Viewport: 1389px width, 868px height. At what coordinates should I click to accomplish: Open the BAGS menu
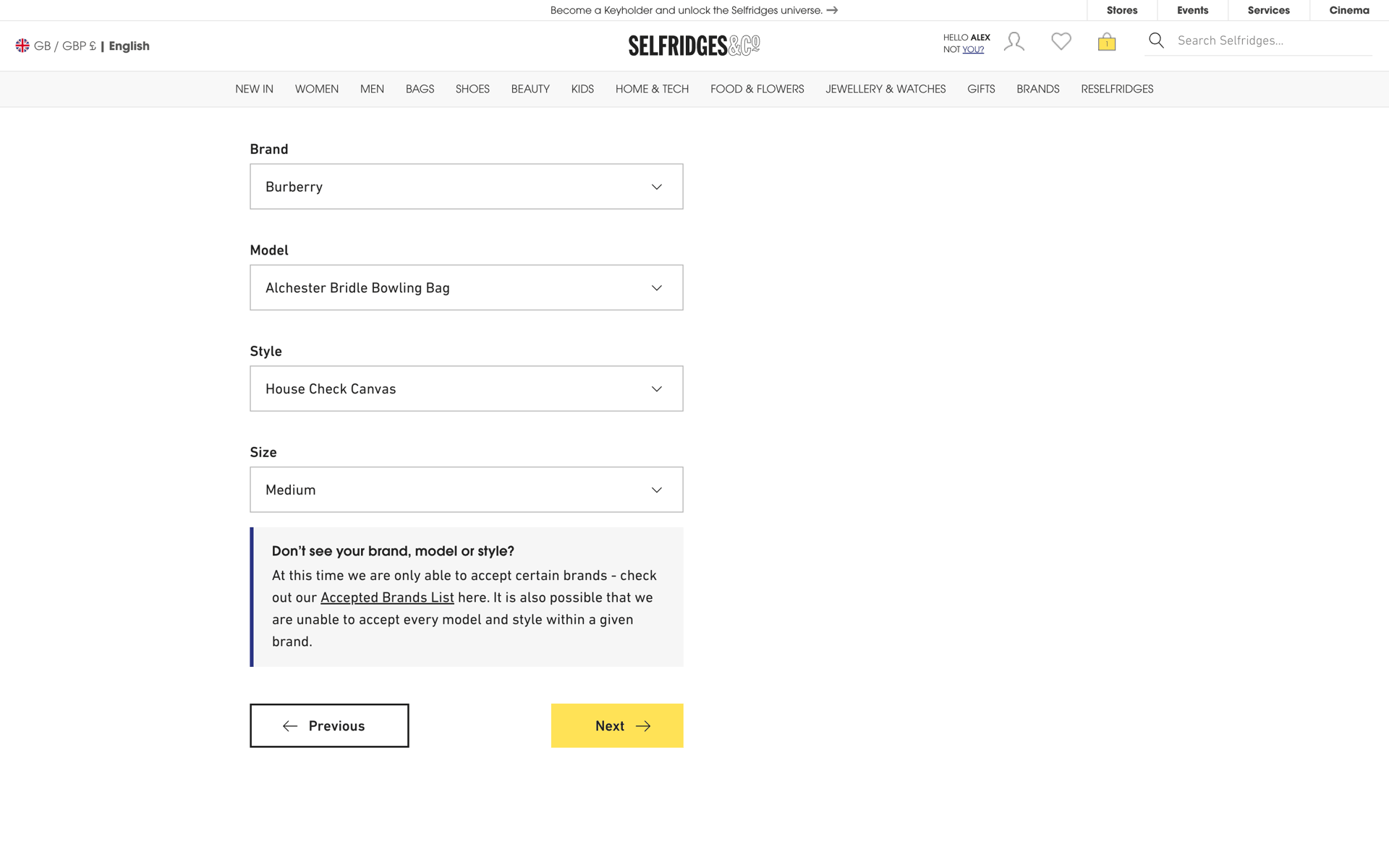point(420,89)
